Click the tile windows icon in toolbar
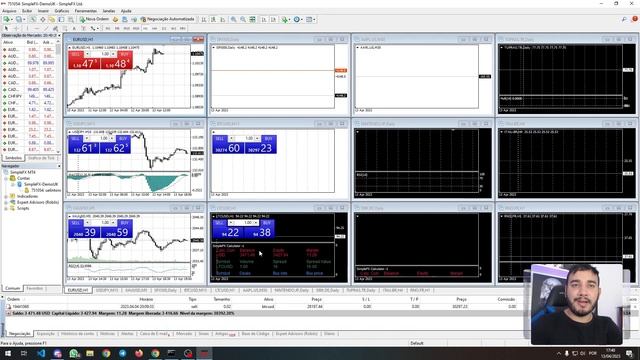Image resolution: width=640 pixels, height=360 pixels. [x=253, y=19]
